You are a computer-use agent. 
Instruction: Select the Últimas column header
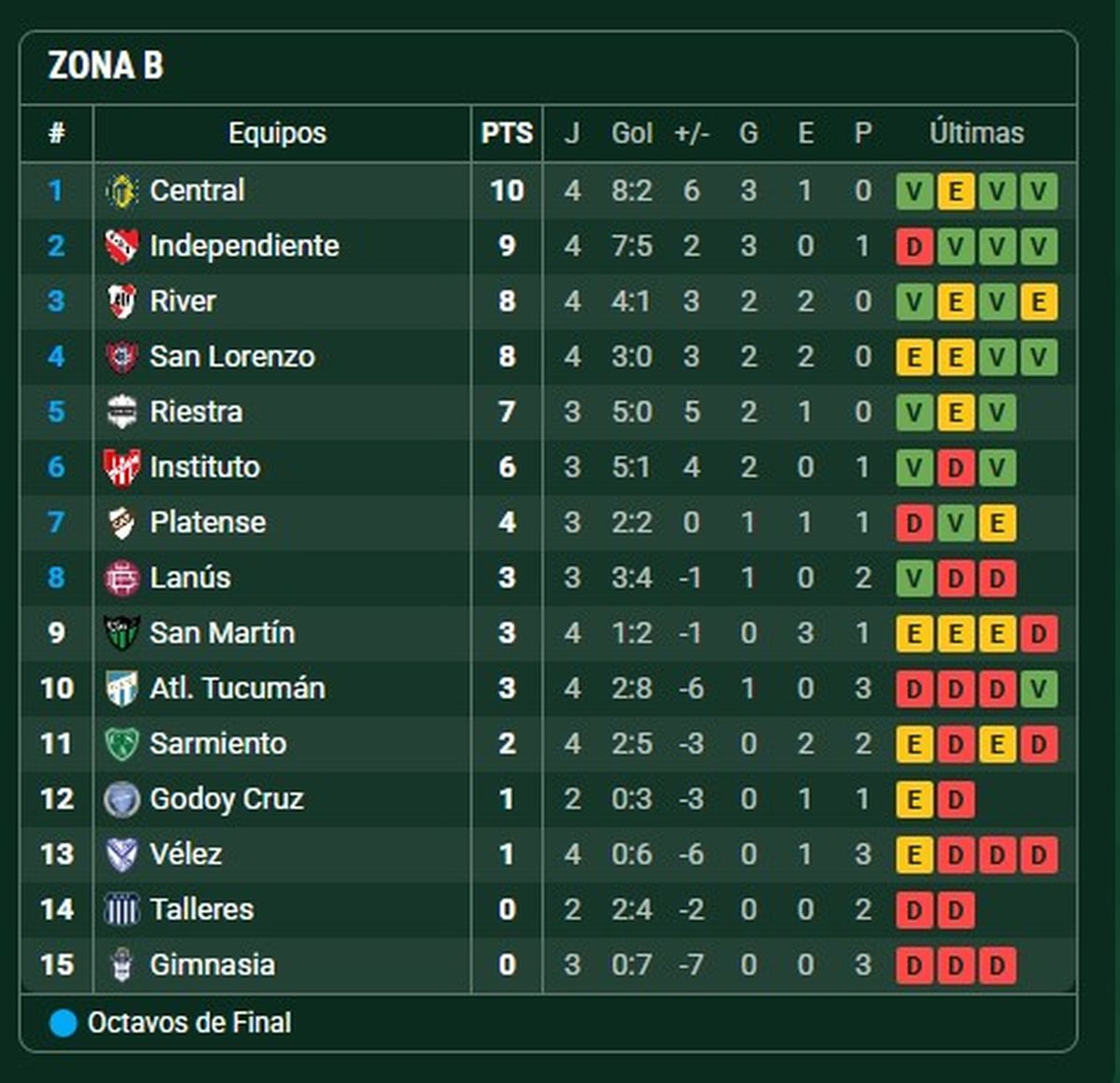pos(976,134)
